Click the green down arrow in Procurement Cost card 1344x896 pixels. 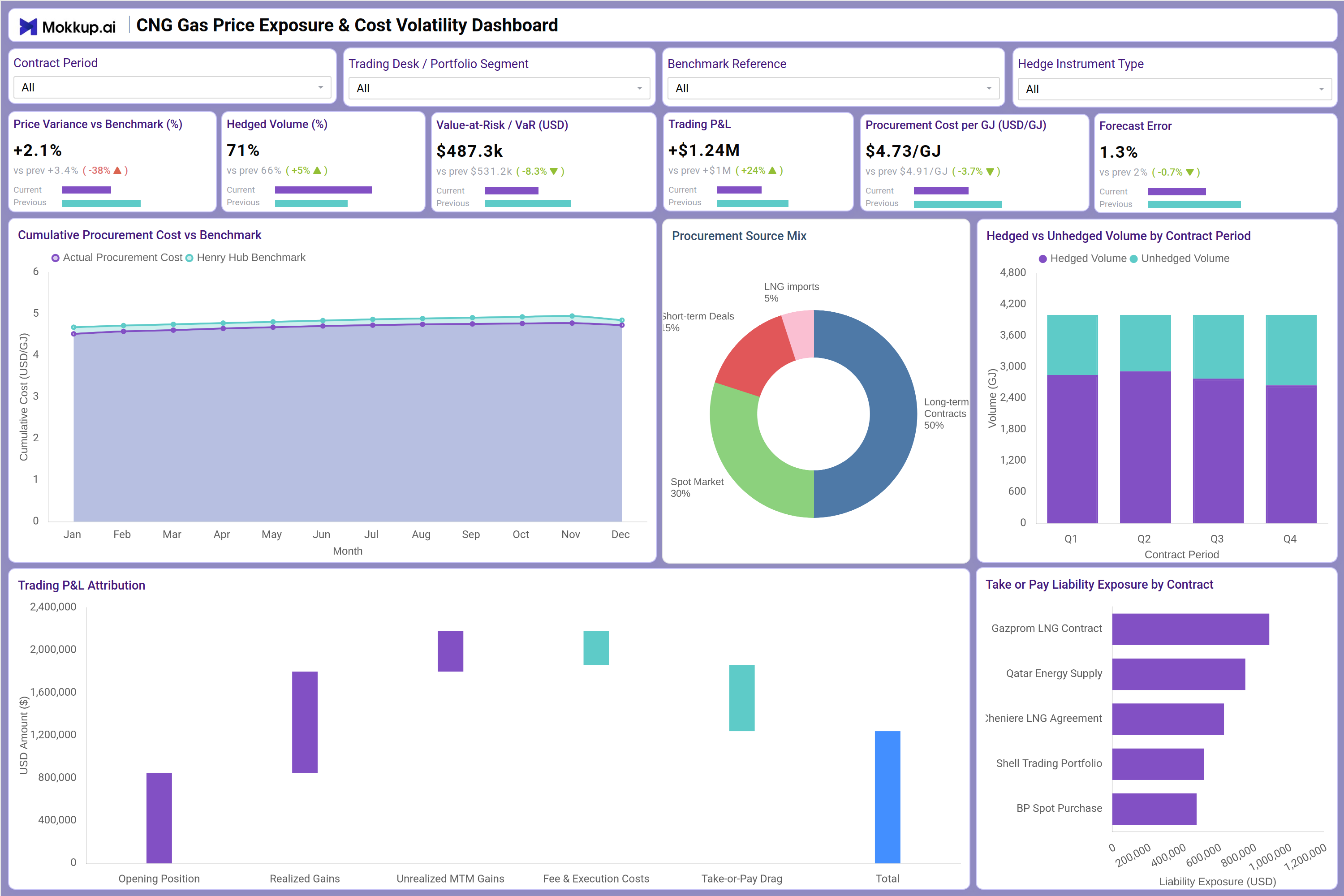coord(990,172)
